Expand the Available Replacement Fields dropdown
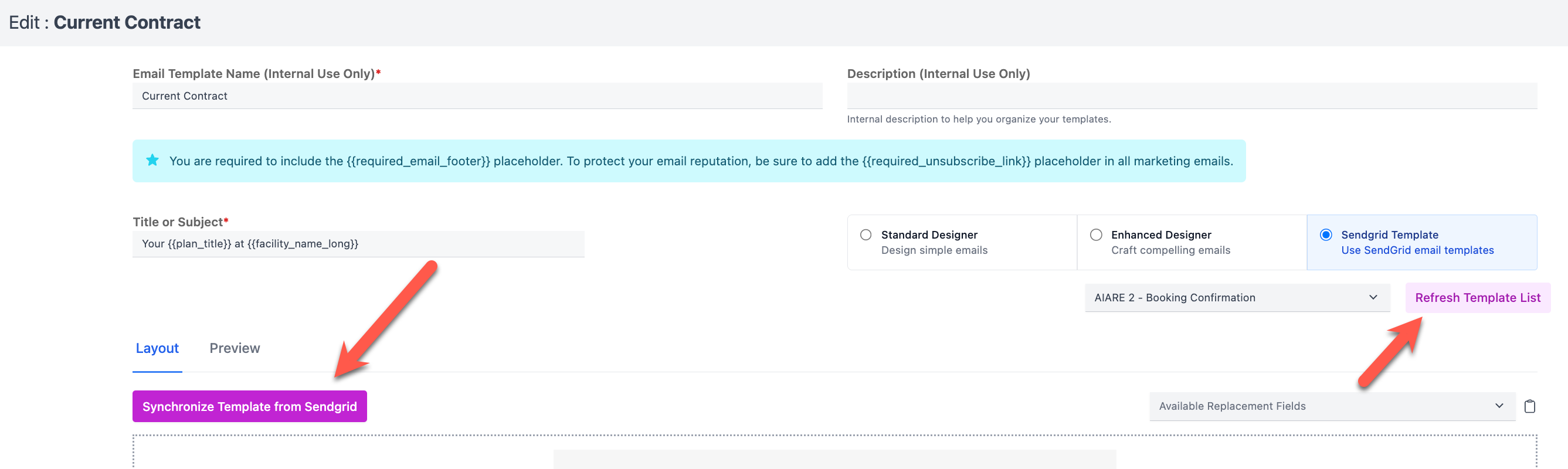 point(1332,406)
